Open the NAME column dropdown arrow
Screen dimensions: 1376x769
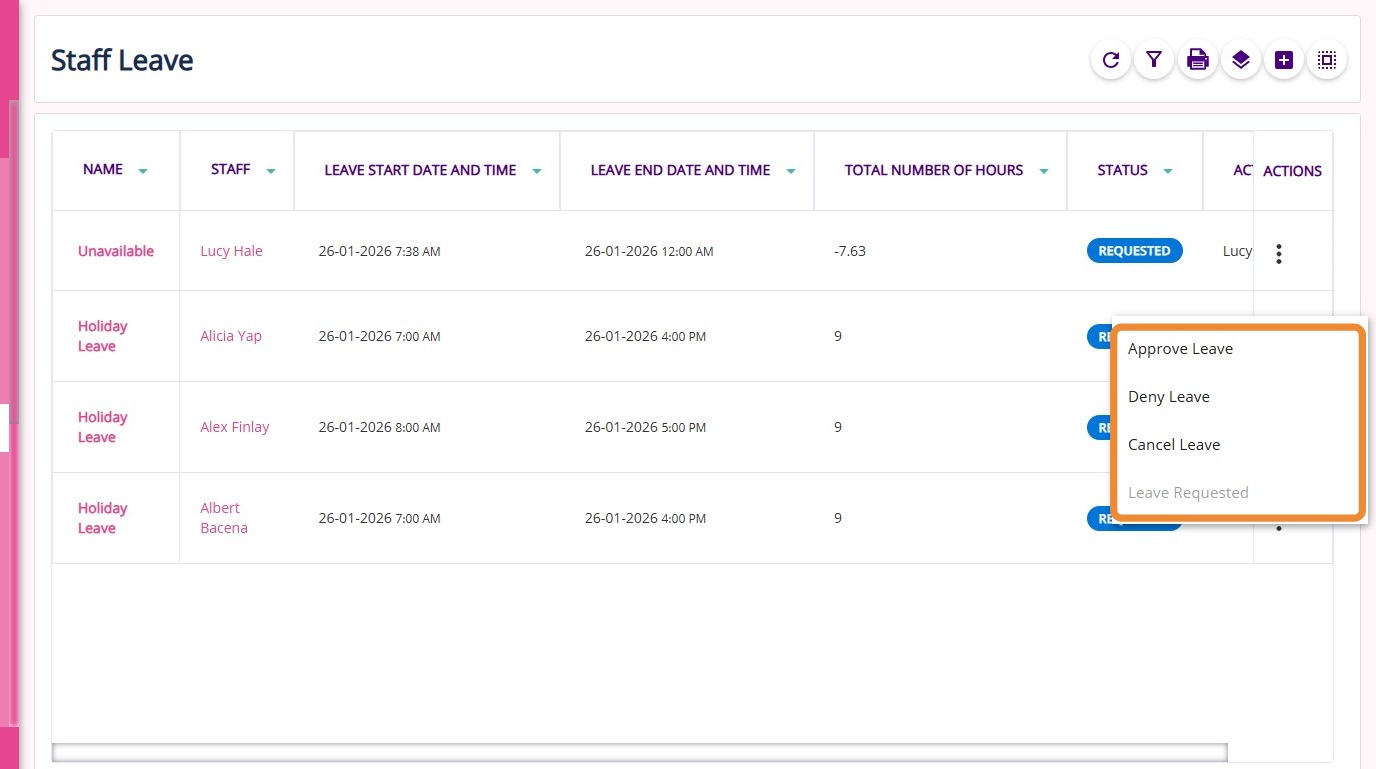pos(143,172)
